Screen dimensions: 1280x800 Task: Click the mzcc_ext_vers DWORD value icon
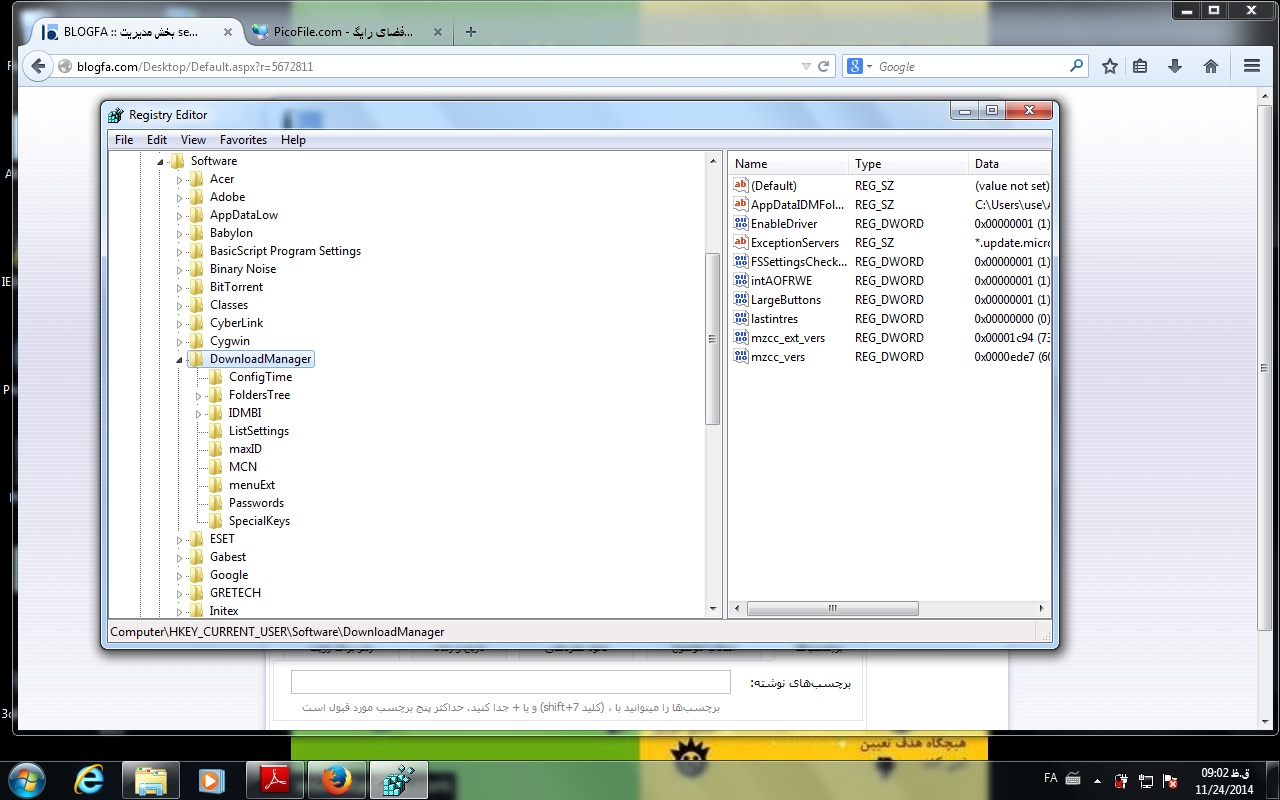[741, 337]
